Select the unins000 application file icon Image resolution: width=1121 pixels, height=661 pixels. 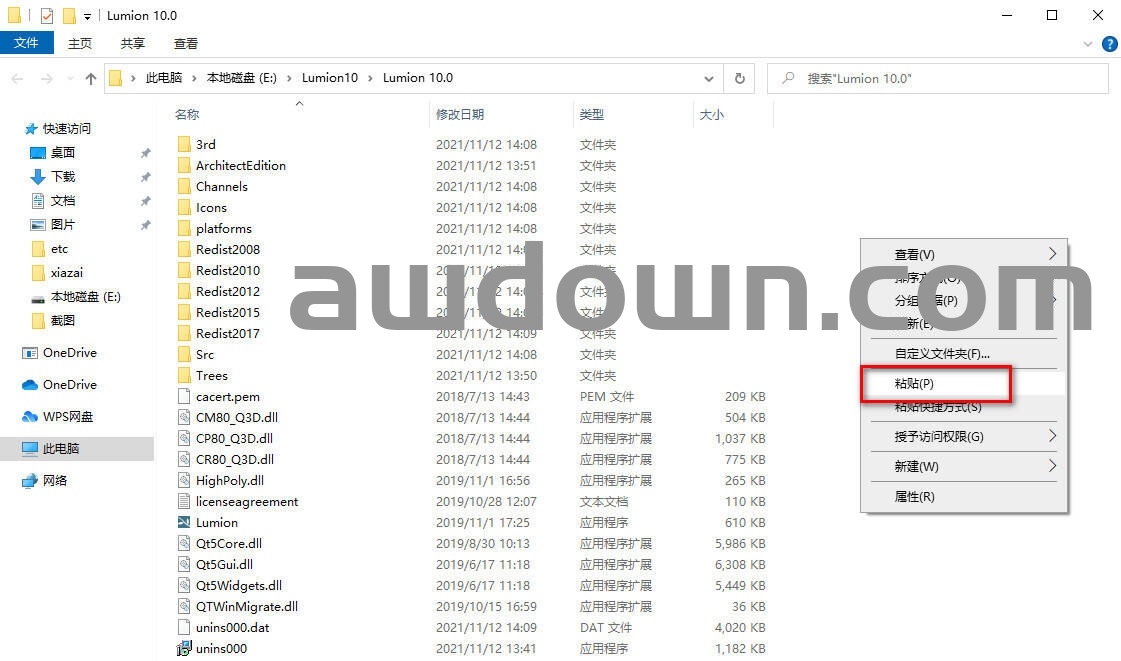(x=184, y=648)
